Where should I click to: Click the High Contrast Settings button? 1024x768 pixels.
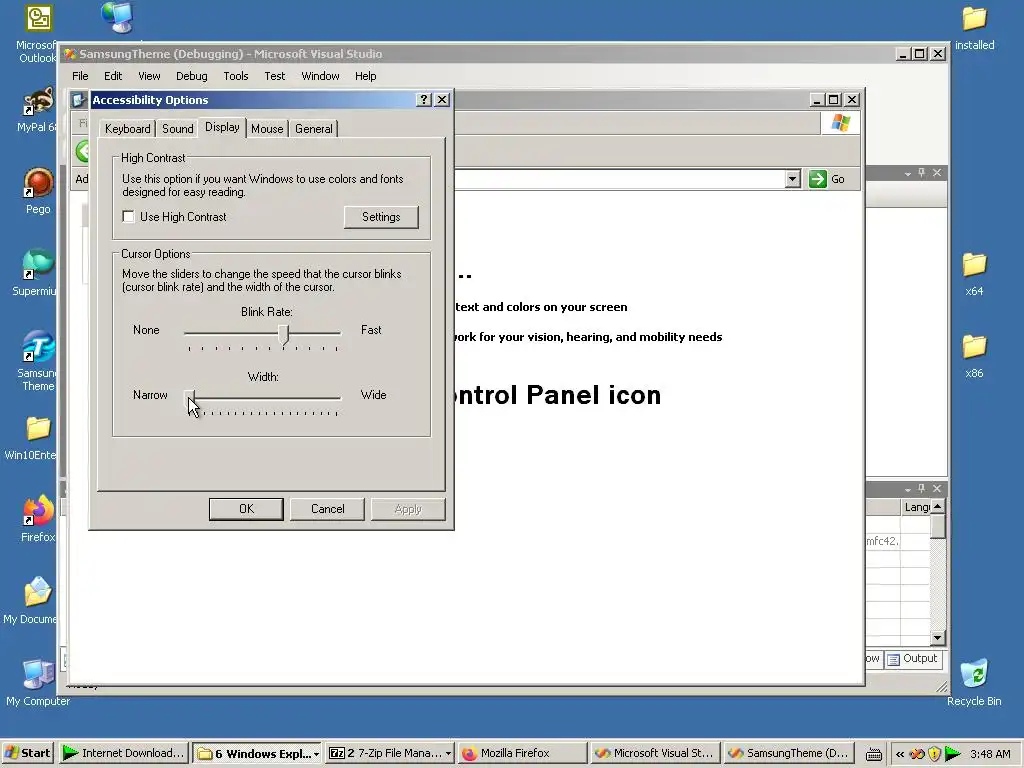point(381,217)
